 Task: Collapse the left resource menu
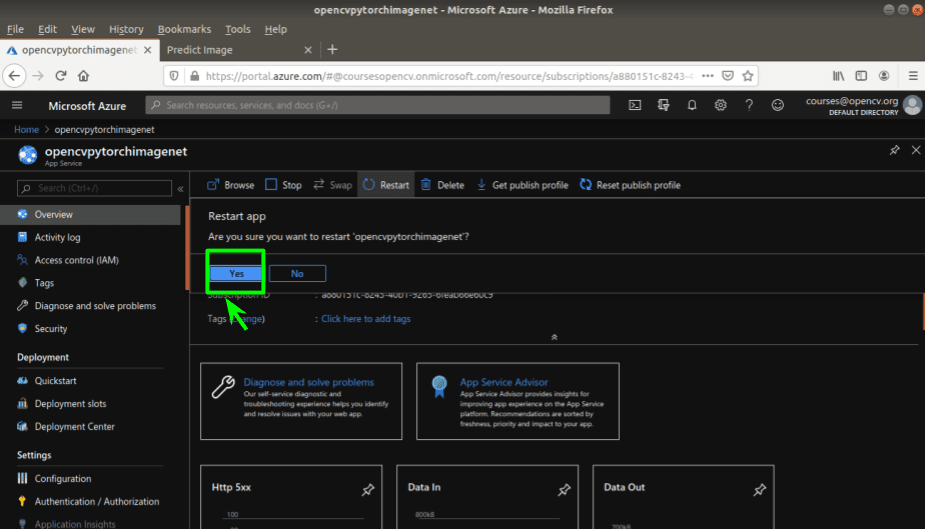pyautogui.click(x=181, y=189)
